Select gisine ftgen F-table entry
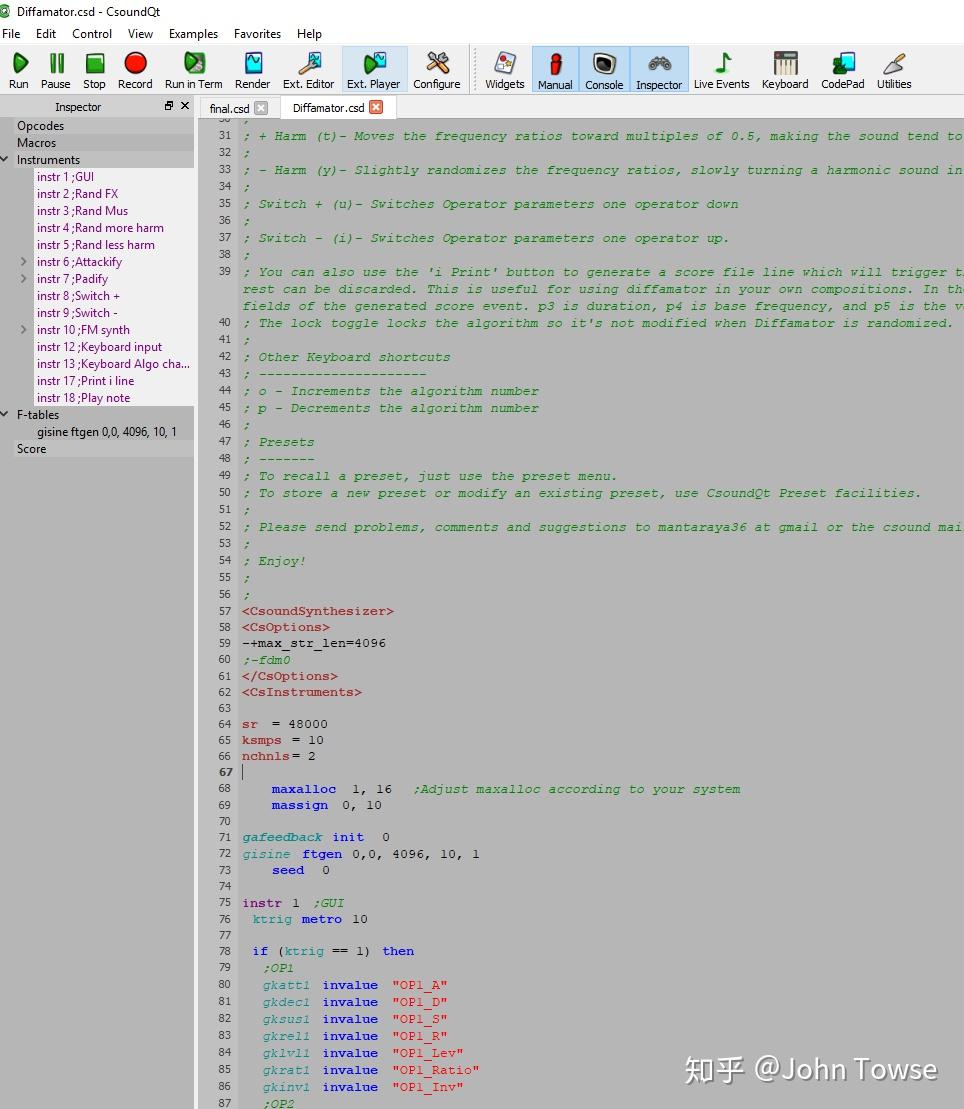 coord(106,432)
